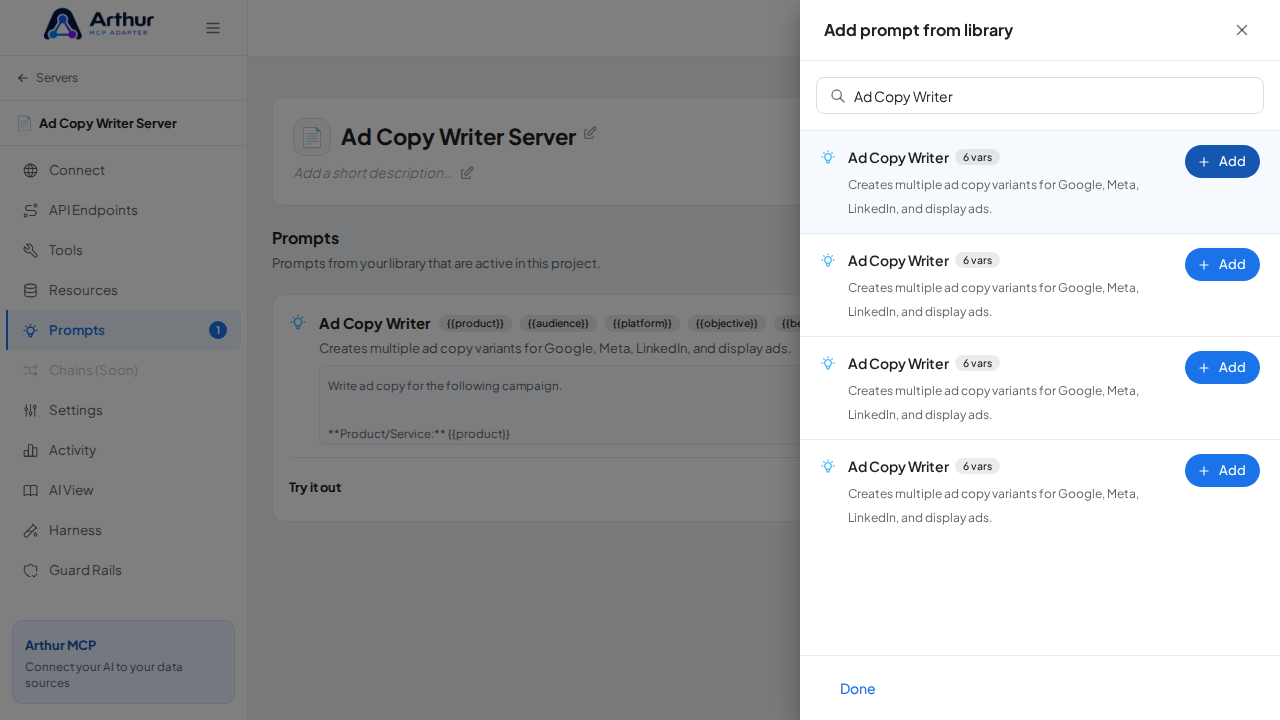Click the shuffle icon beside Chains

coord(31,370)
